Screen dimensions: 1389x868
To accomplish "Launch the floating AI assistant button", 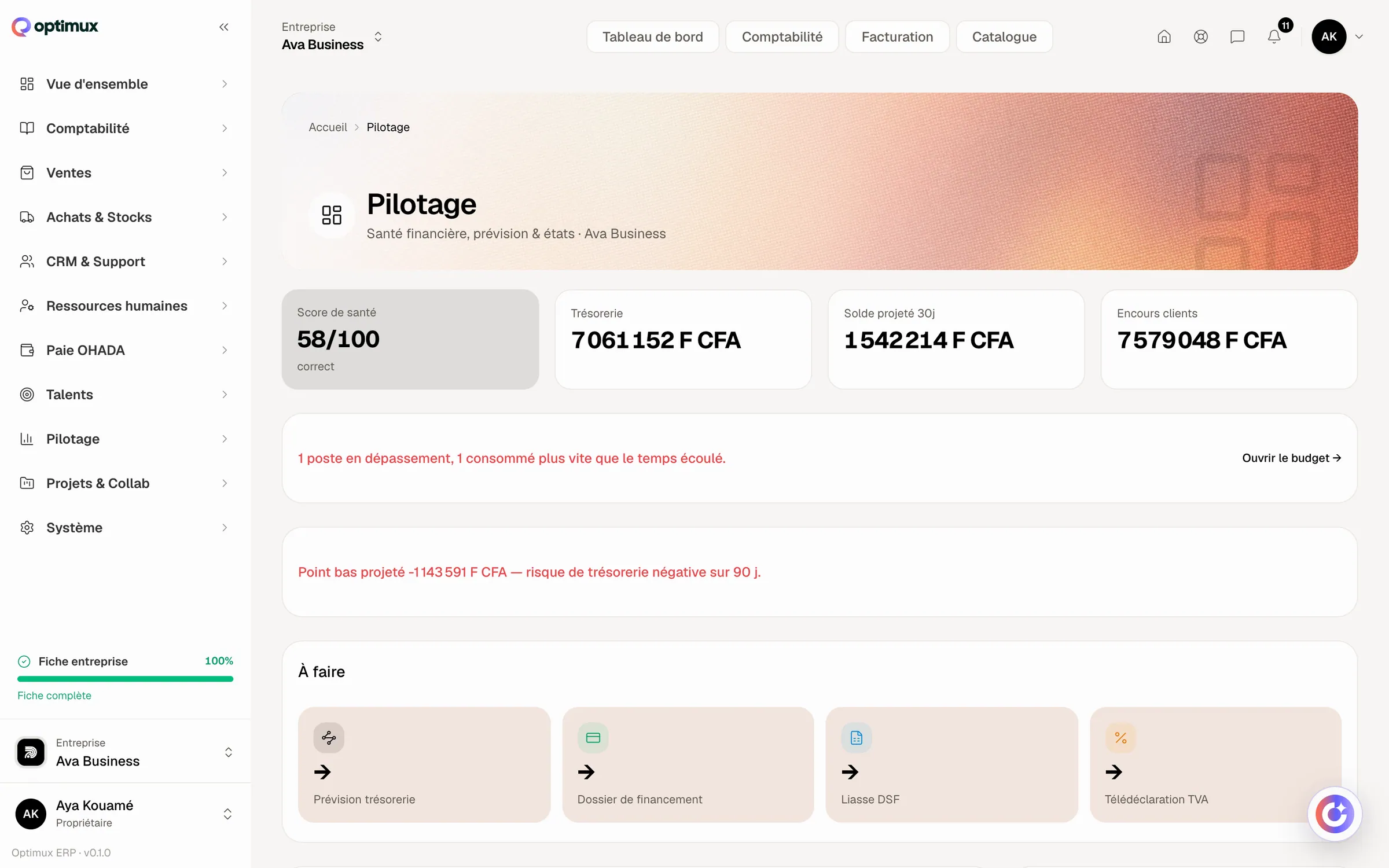I will pyautogui.click(x=1335, y=814).
